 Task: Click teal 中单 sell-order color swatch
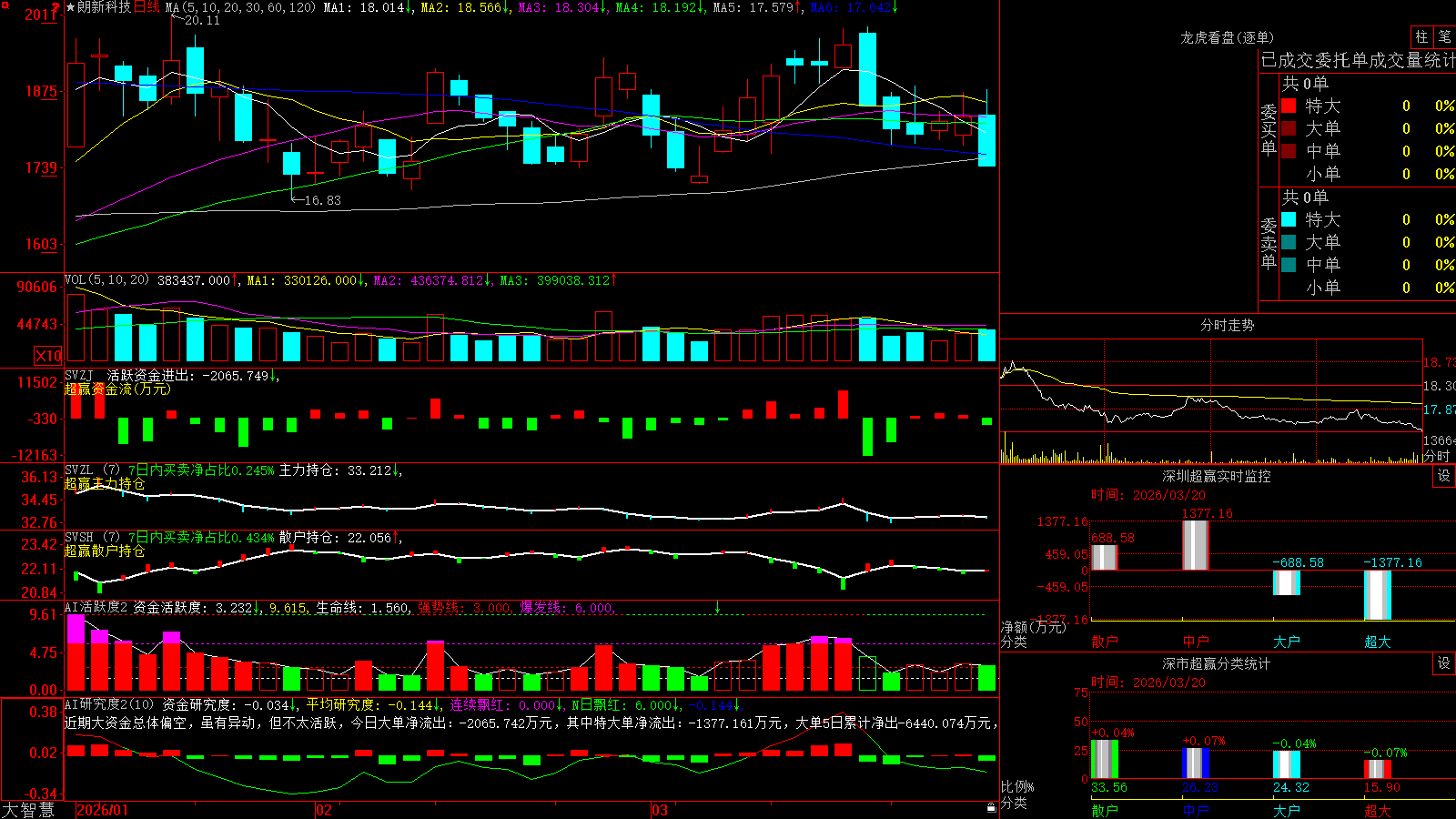[x=1289, y=265]
